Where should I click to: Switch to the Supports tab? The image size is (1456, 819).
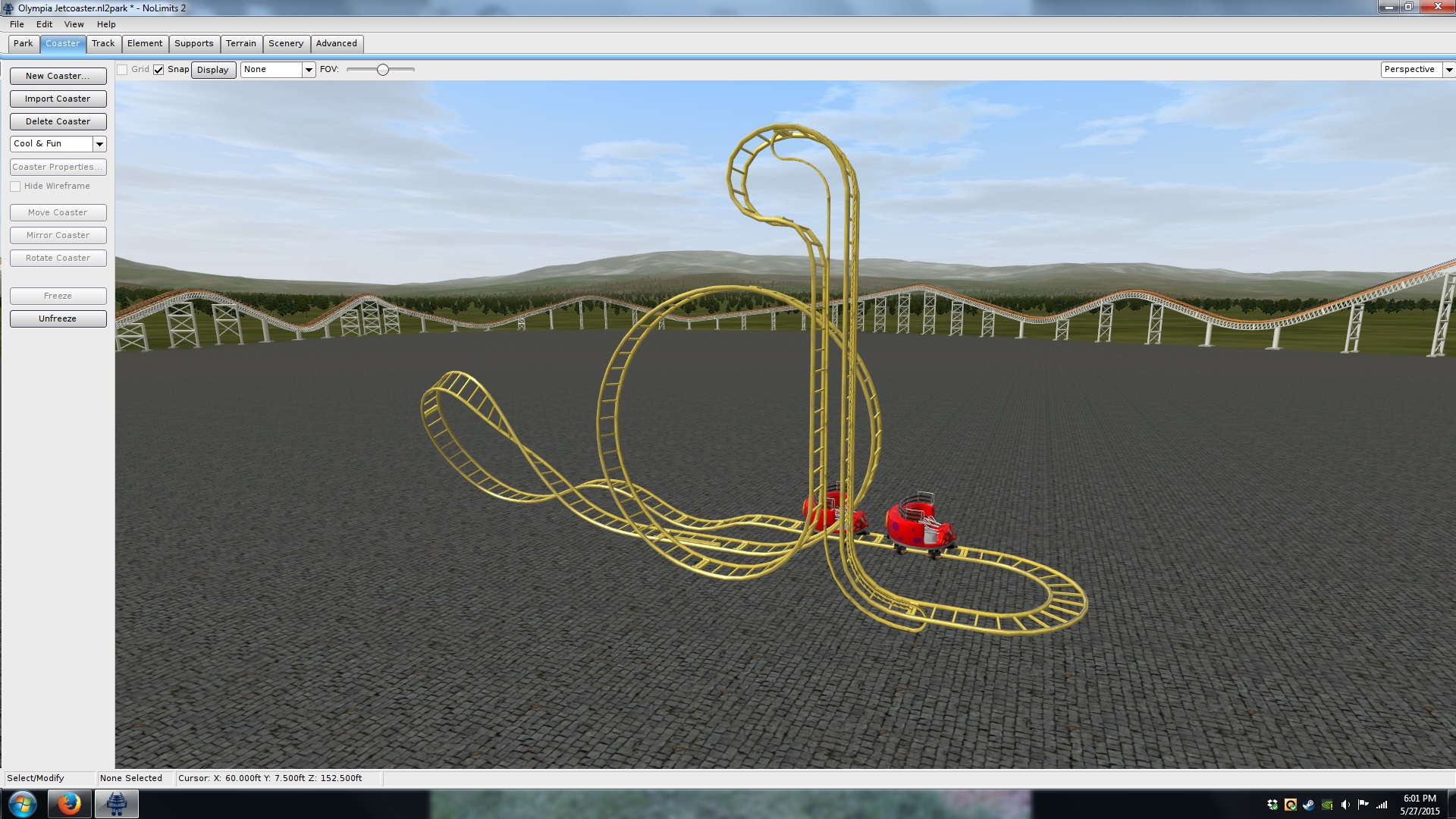tap(193, 44)
